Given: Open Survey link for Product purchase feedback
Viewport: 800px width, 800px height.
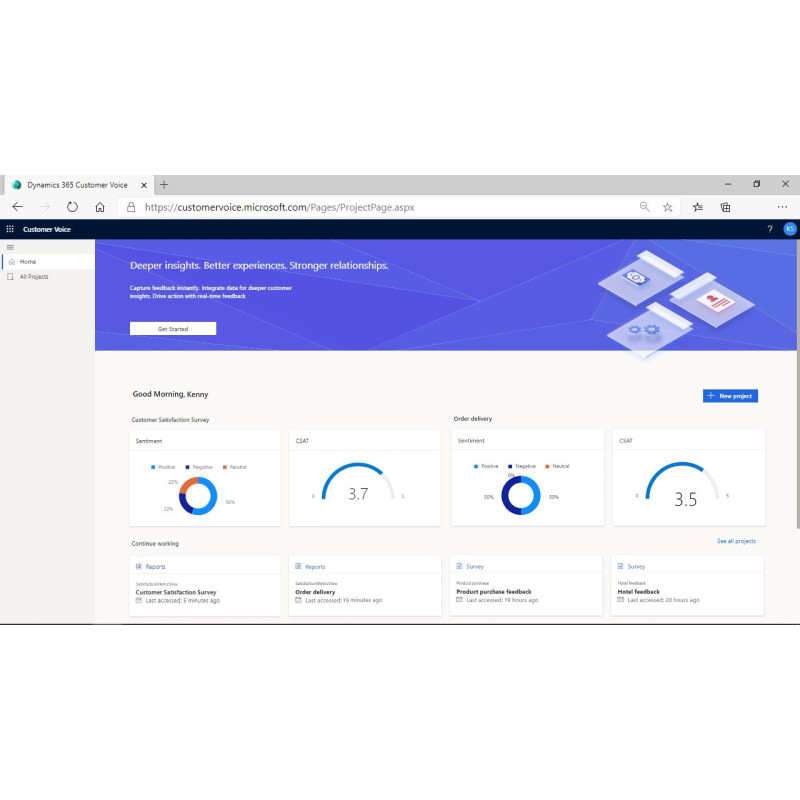Looking at the screenshot, I should [475, 566].
